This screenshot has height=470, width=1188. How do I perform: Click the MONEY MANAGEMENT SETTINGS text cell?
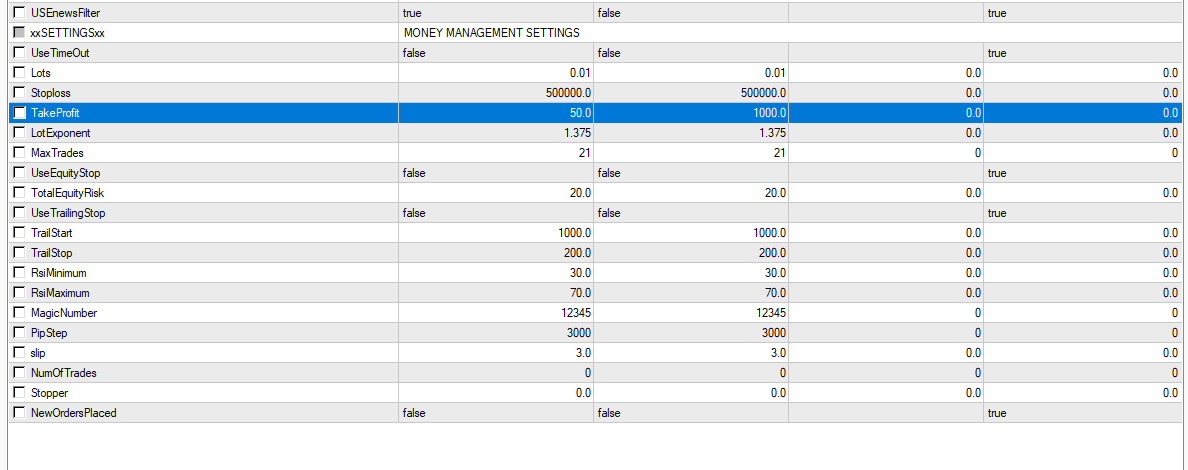[x=491, y=33]
